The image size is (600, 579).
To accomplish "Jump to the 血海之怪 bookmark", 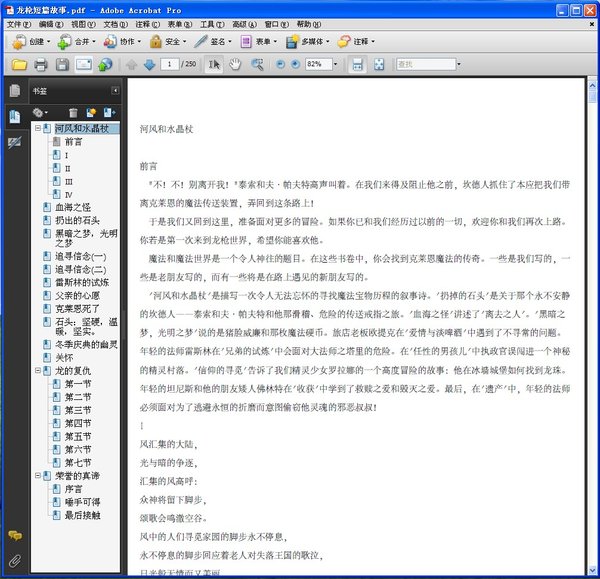I will pyautogui.click(x=73, y=207).
